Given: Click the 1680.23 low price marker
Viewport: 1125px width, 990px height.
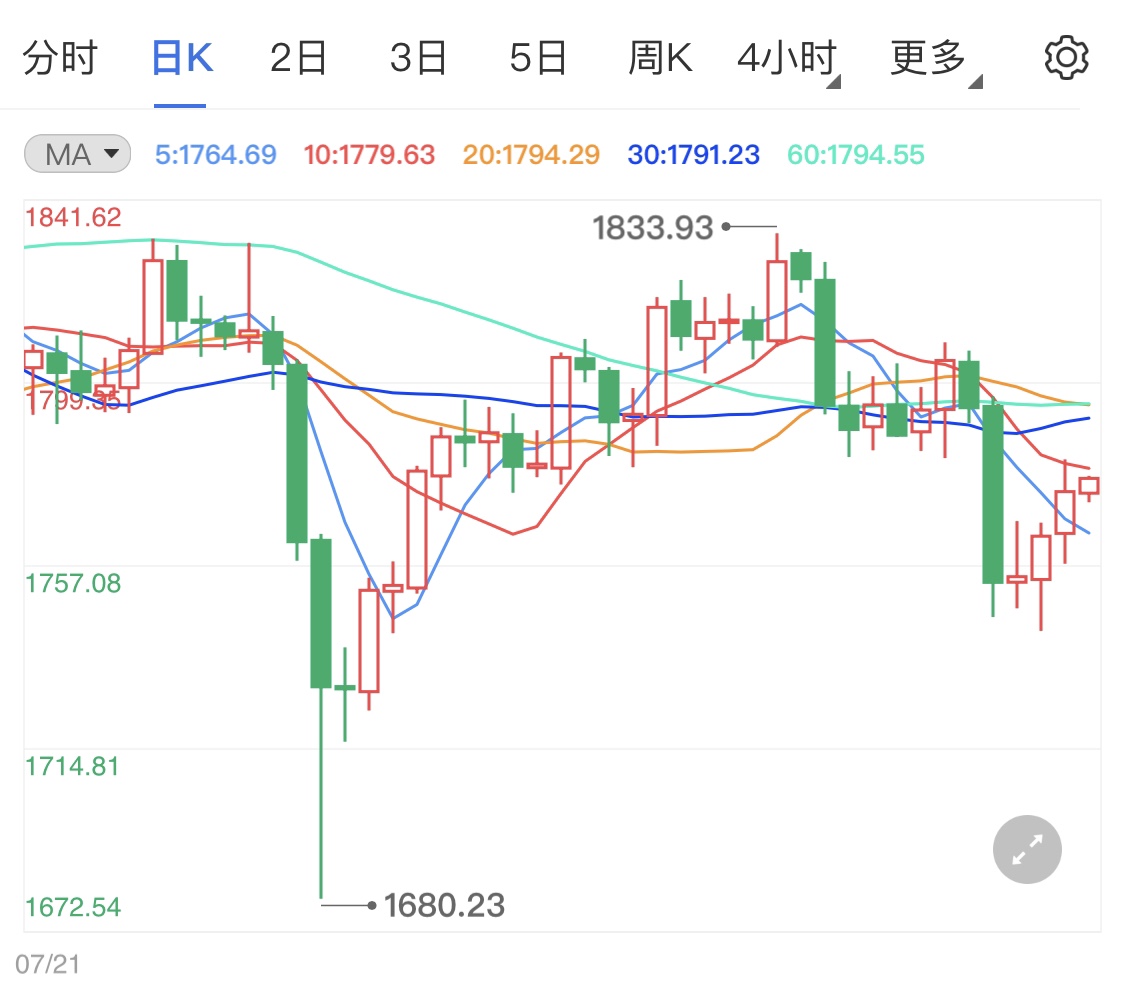Looking at the screenshot, I should [444, 905].
